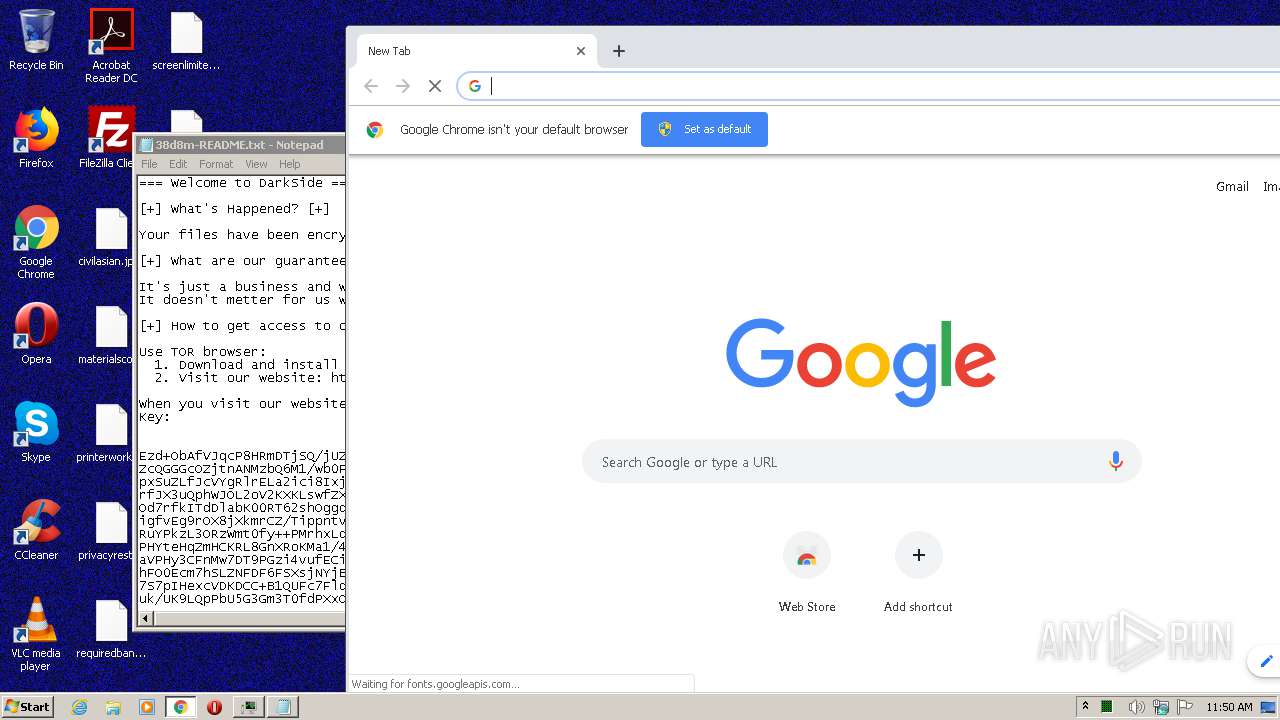Open the Gmail link

coord(1232,187)
